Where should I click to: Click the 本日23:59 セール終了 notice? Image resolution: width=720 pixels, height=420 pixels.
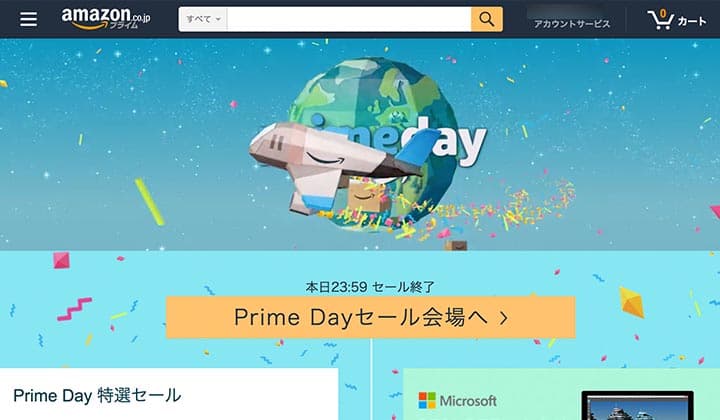[x=370, y=287]
